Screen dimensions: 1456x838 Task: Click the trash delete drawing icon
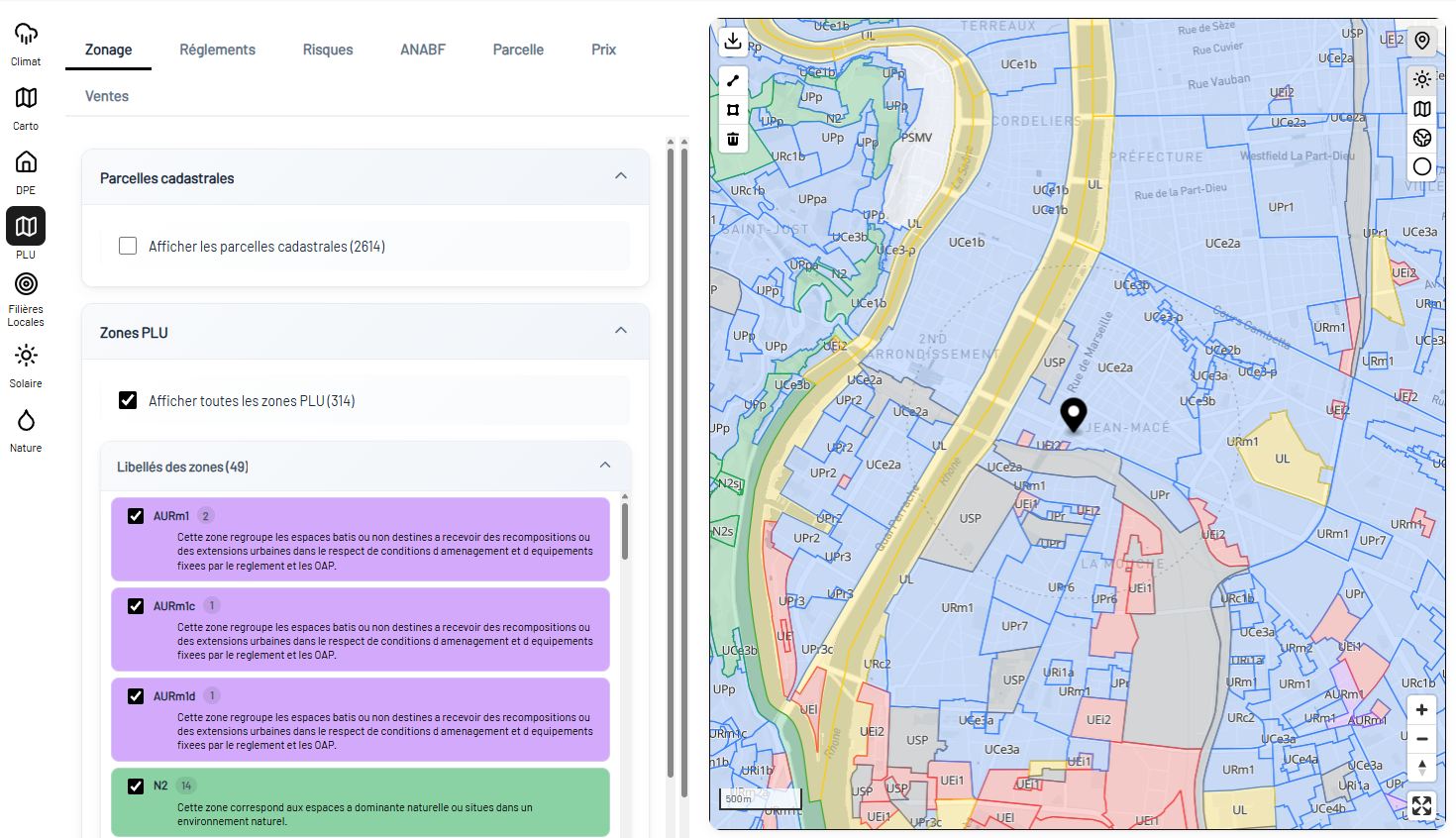(x=733, y=139)
